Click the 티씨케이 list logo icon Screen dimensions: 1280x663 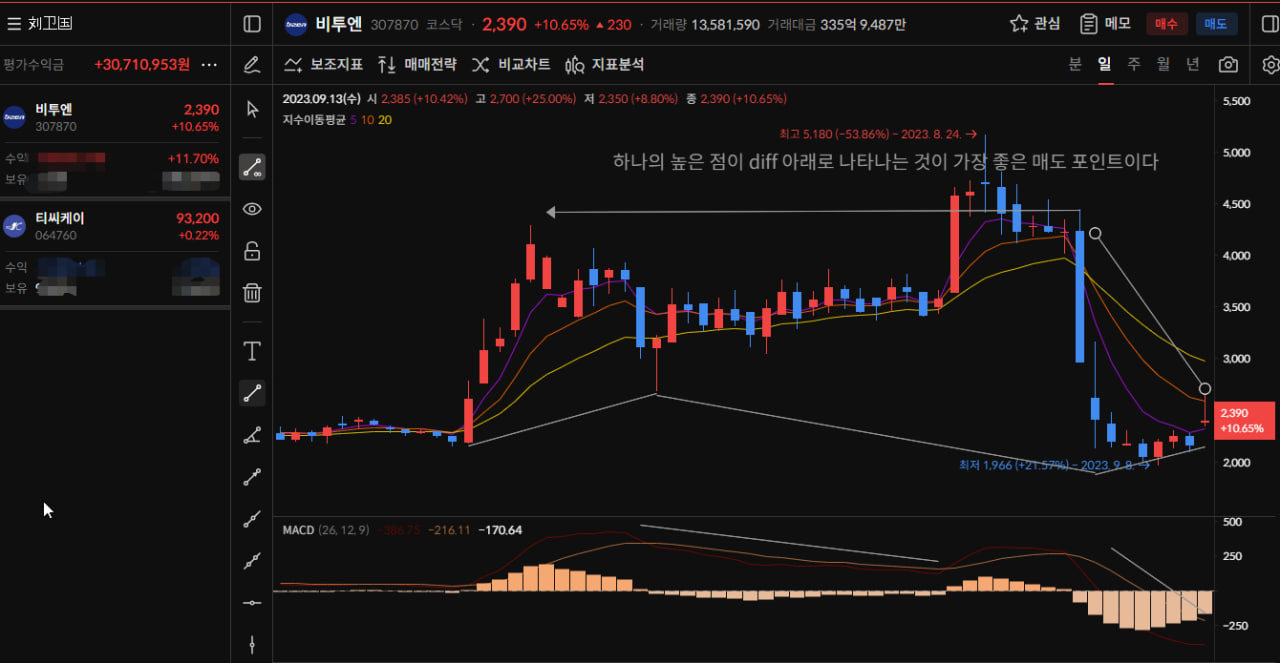click(14, 226)
